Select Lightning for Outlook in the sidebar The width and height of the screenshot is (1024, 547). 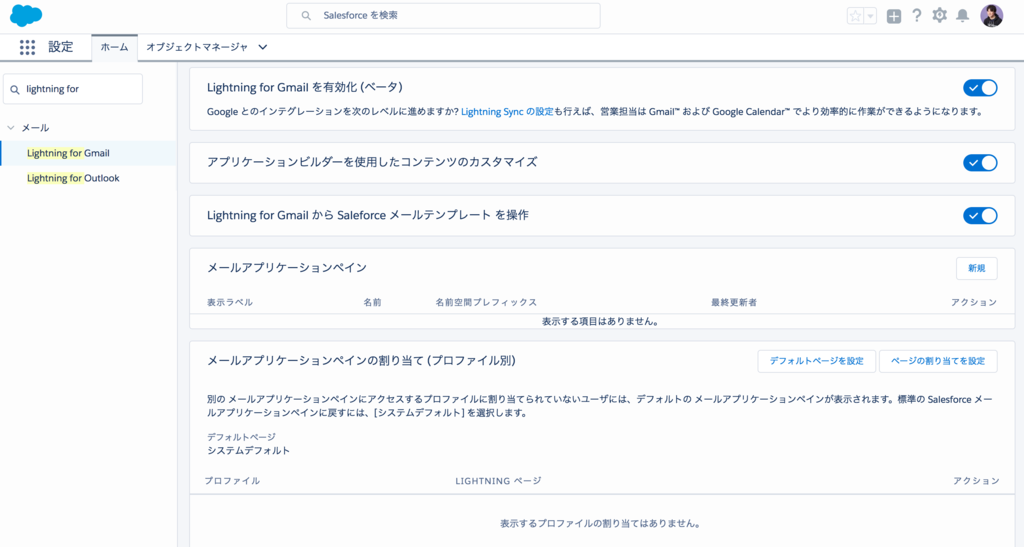pos(73,178)
